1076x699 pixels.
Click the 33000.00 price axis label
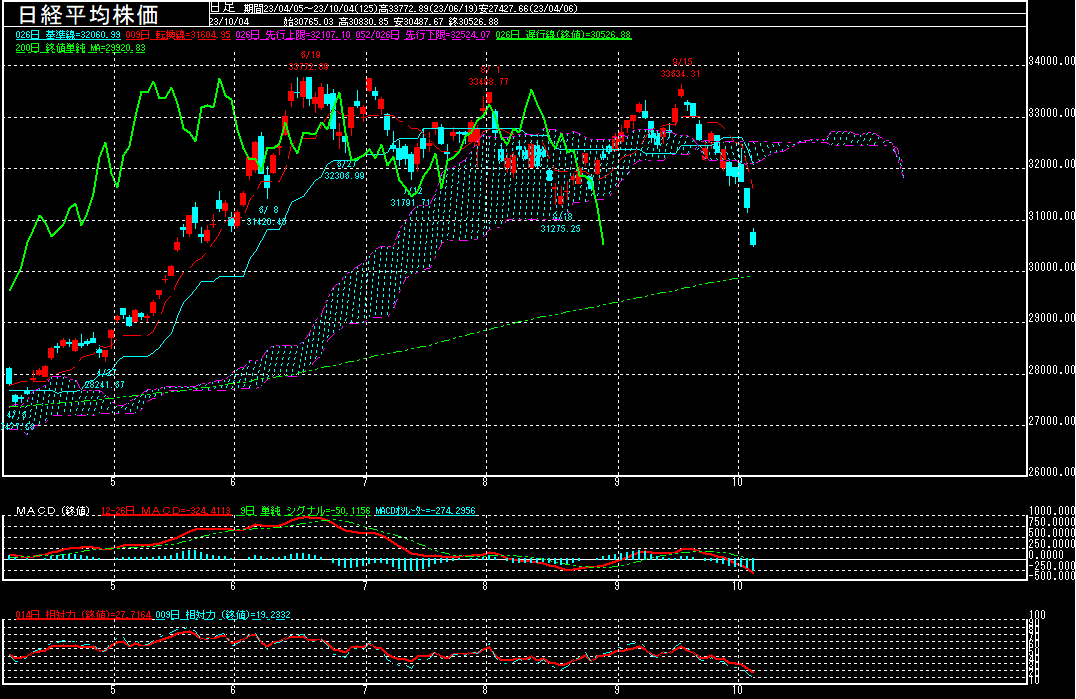click(1051, 112)
